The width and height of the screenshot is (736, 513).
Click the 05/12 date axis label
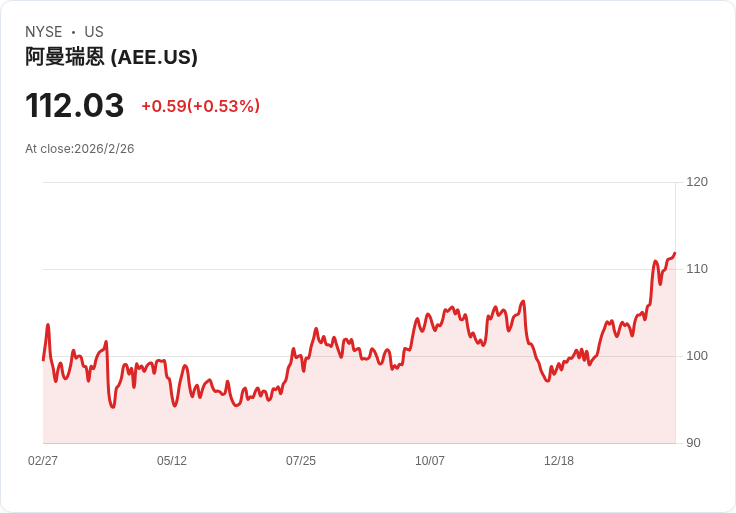(x=172, y=460)
